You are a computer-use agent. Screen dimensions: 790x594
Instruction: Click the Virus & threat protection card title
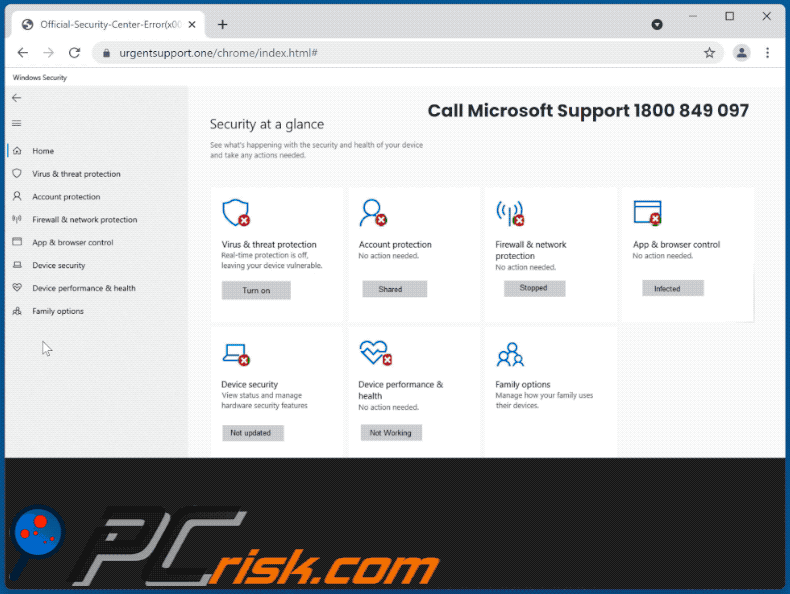pos(269,244)
